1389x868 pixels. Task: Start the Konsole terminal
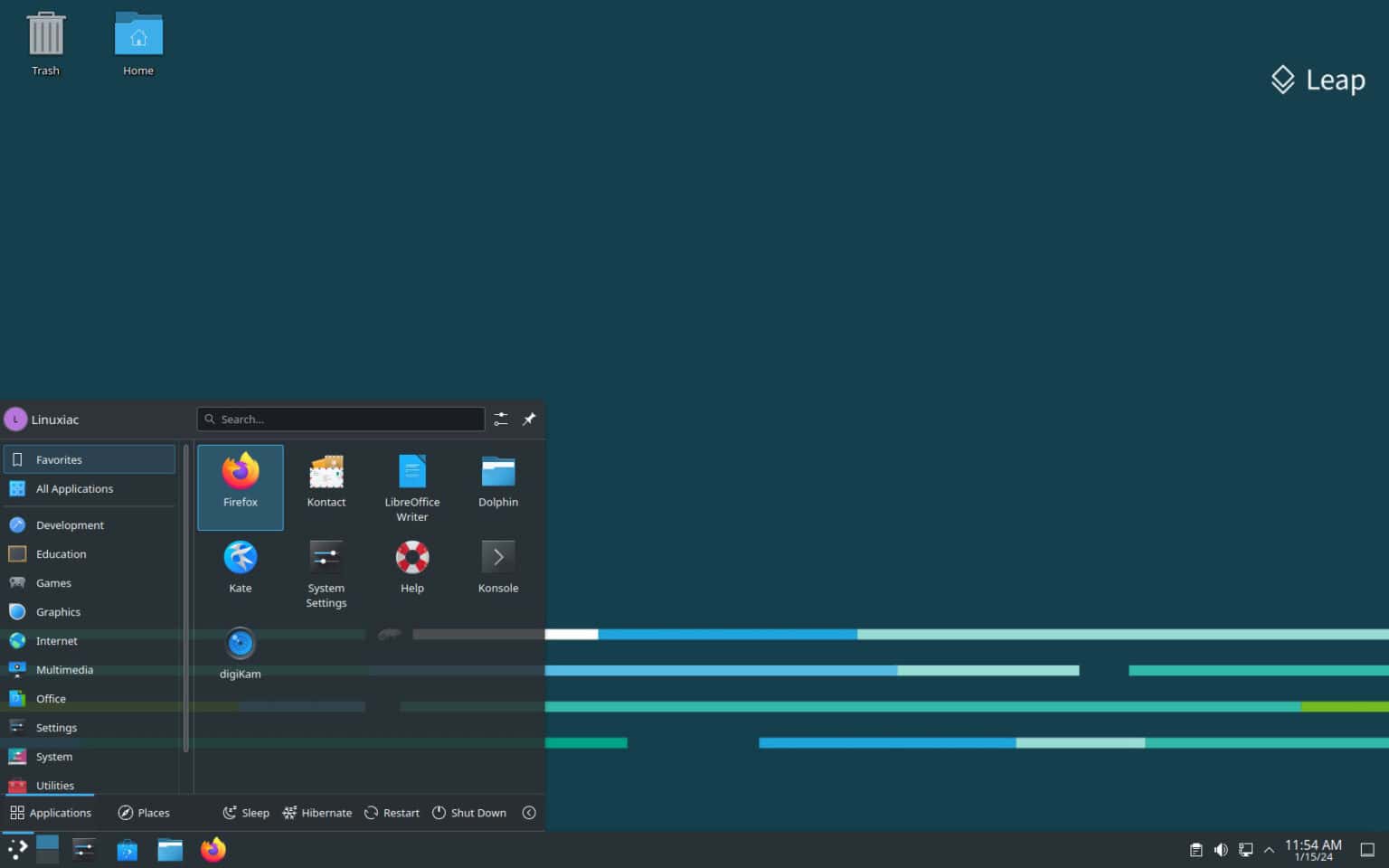click(x=497, y=565)
